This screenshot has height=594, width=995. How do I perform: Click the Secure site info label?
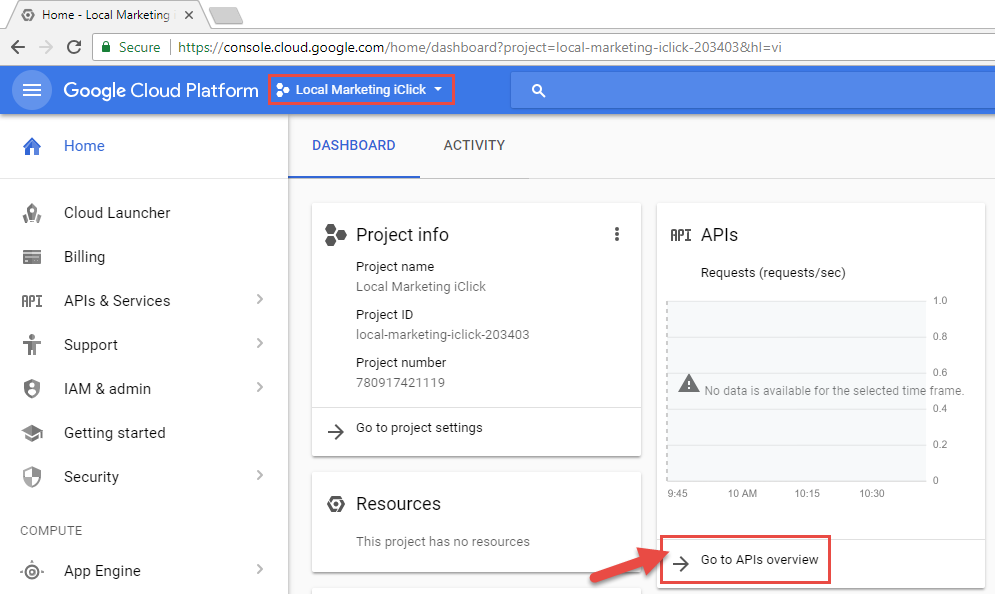(140, 48)
